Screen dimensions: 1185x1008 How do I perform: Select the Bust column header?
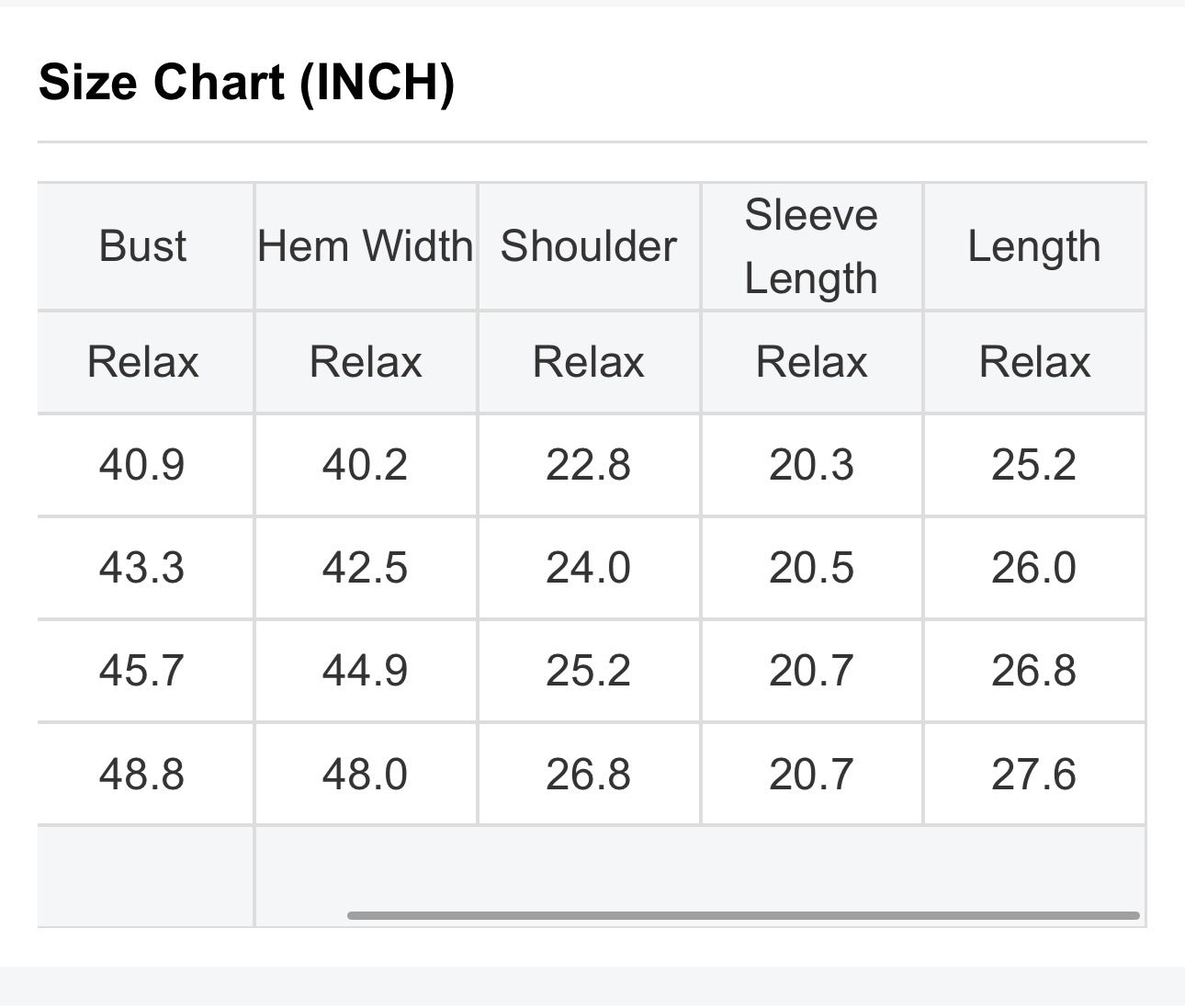tap(142, 246)
